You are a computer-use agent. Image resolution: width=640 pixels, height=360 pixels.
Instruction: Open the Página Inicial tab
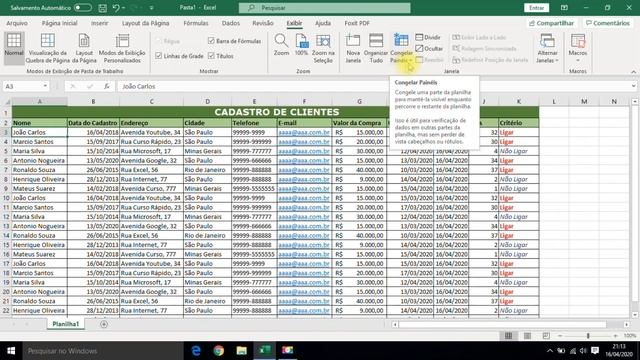(x=60, y=23)
